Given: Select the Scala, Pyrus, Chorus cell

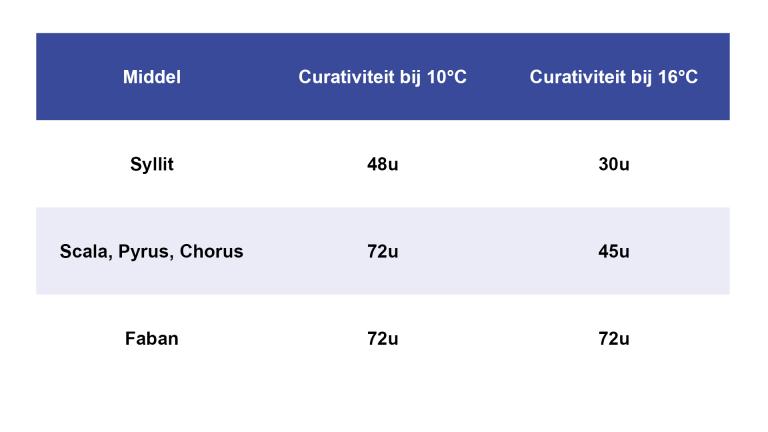Looking at the screenshot, I should (x=152, y=251).
